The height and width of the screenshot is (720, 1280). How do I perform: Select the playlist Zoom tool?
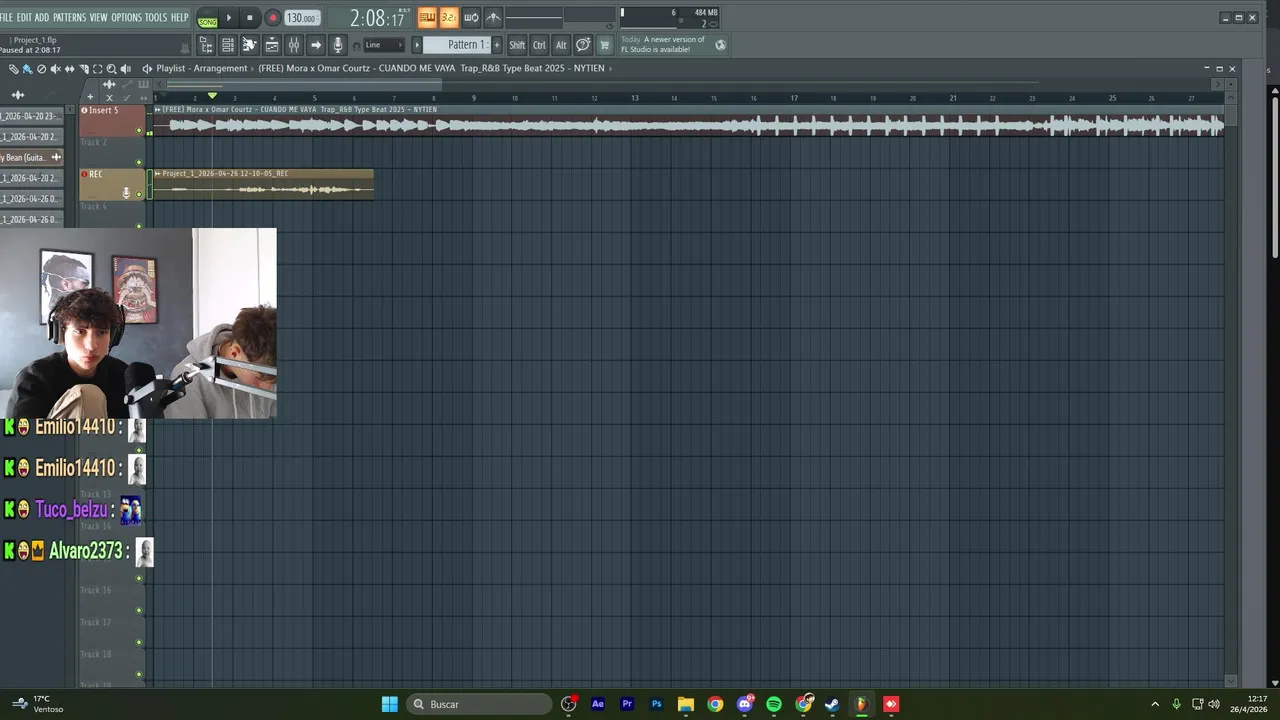click(112, 69)
